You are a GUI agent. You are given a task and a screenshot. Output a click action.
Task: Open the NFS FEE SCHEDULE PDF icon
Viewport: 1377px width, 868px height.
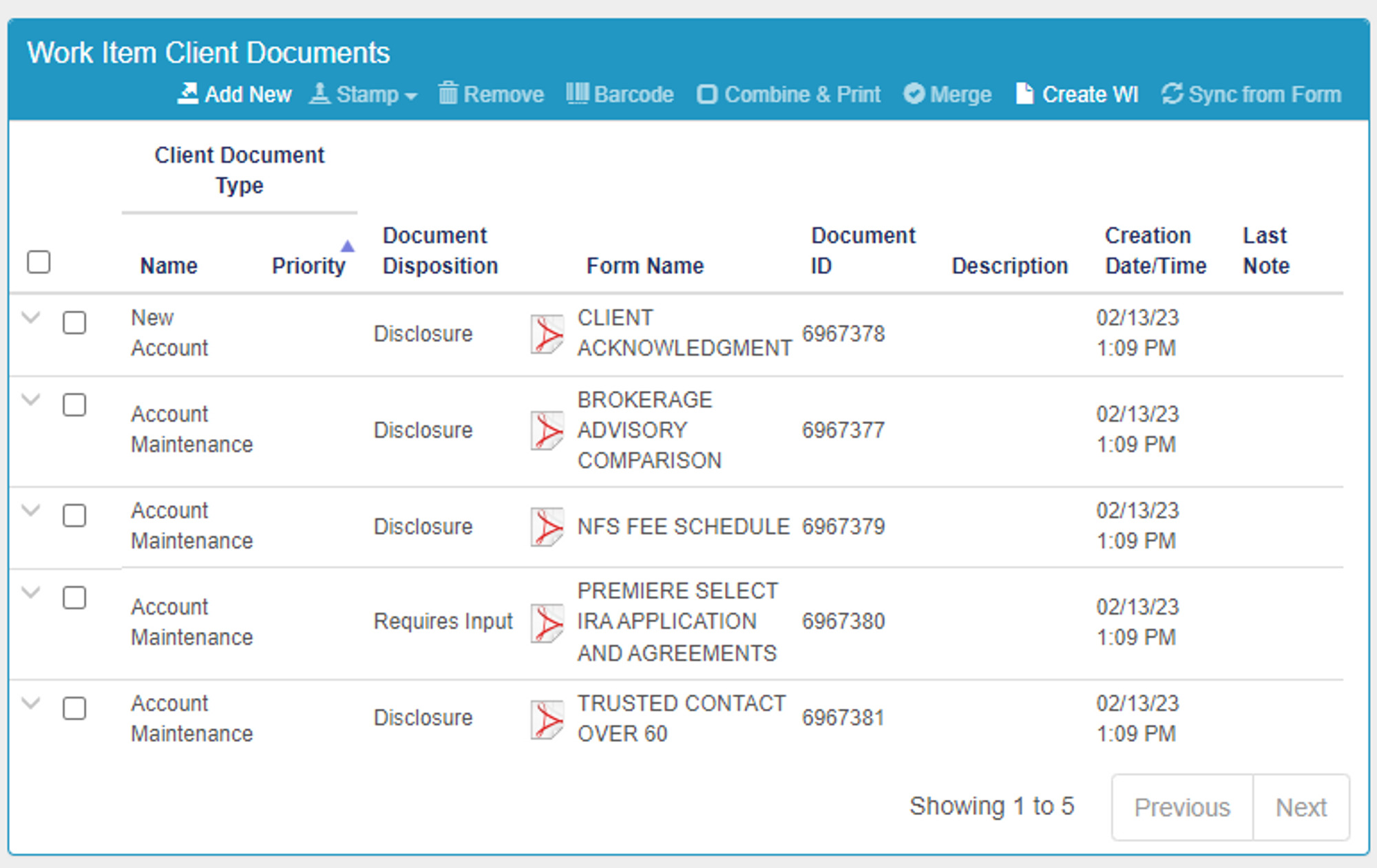click(547, 527)
